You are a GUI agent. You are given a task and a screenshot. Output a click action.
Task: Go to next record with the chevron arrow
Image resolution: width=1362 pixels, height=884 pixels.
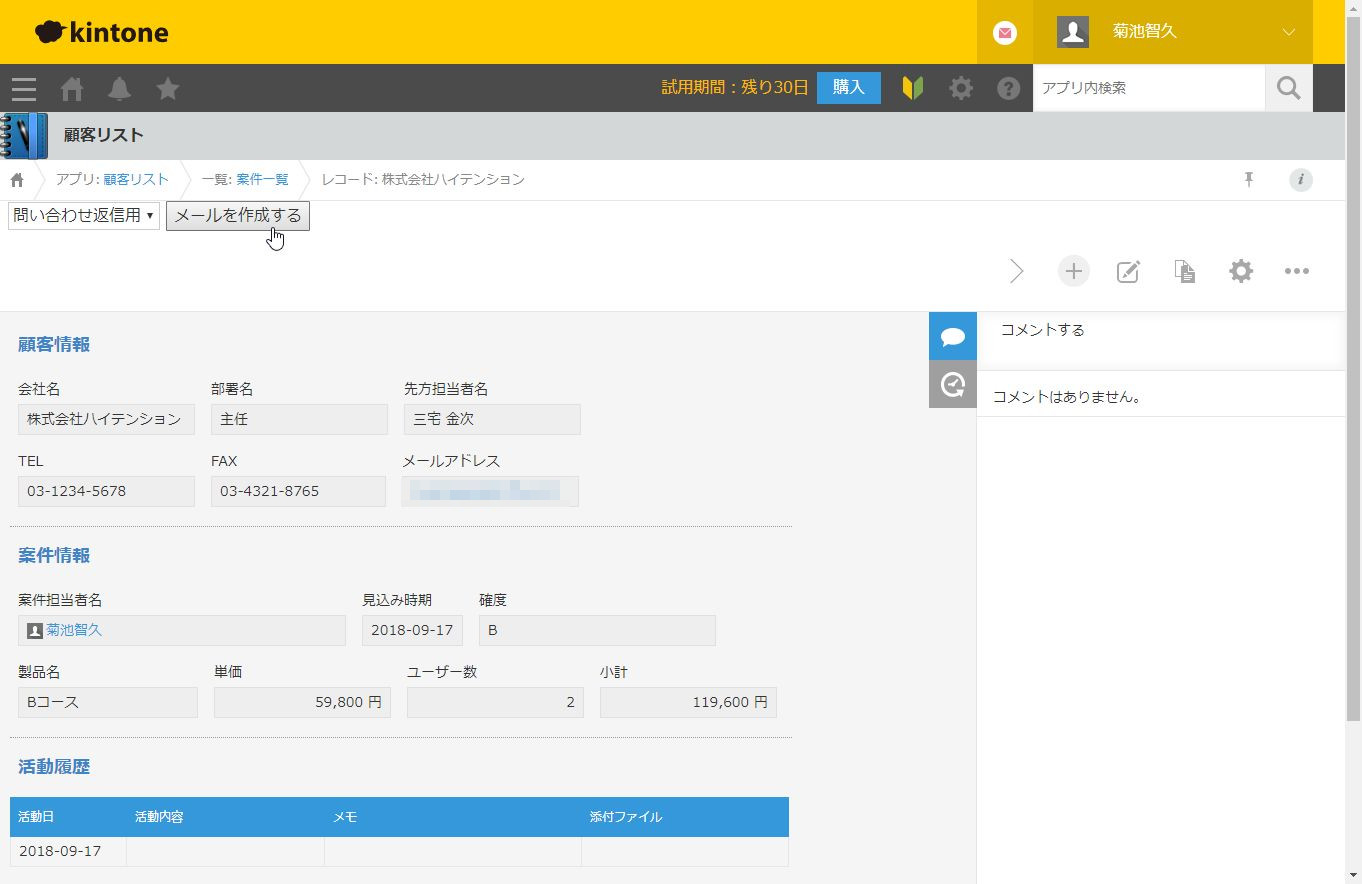[1017, 271]
